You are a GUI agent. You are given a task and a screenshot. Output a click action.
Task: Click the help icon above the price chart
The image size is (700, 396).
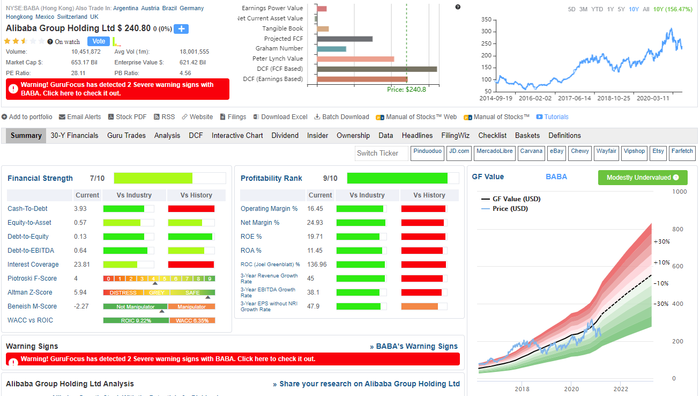pyautogui.click(x=458, y=7)
